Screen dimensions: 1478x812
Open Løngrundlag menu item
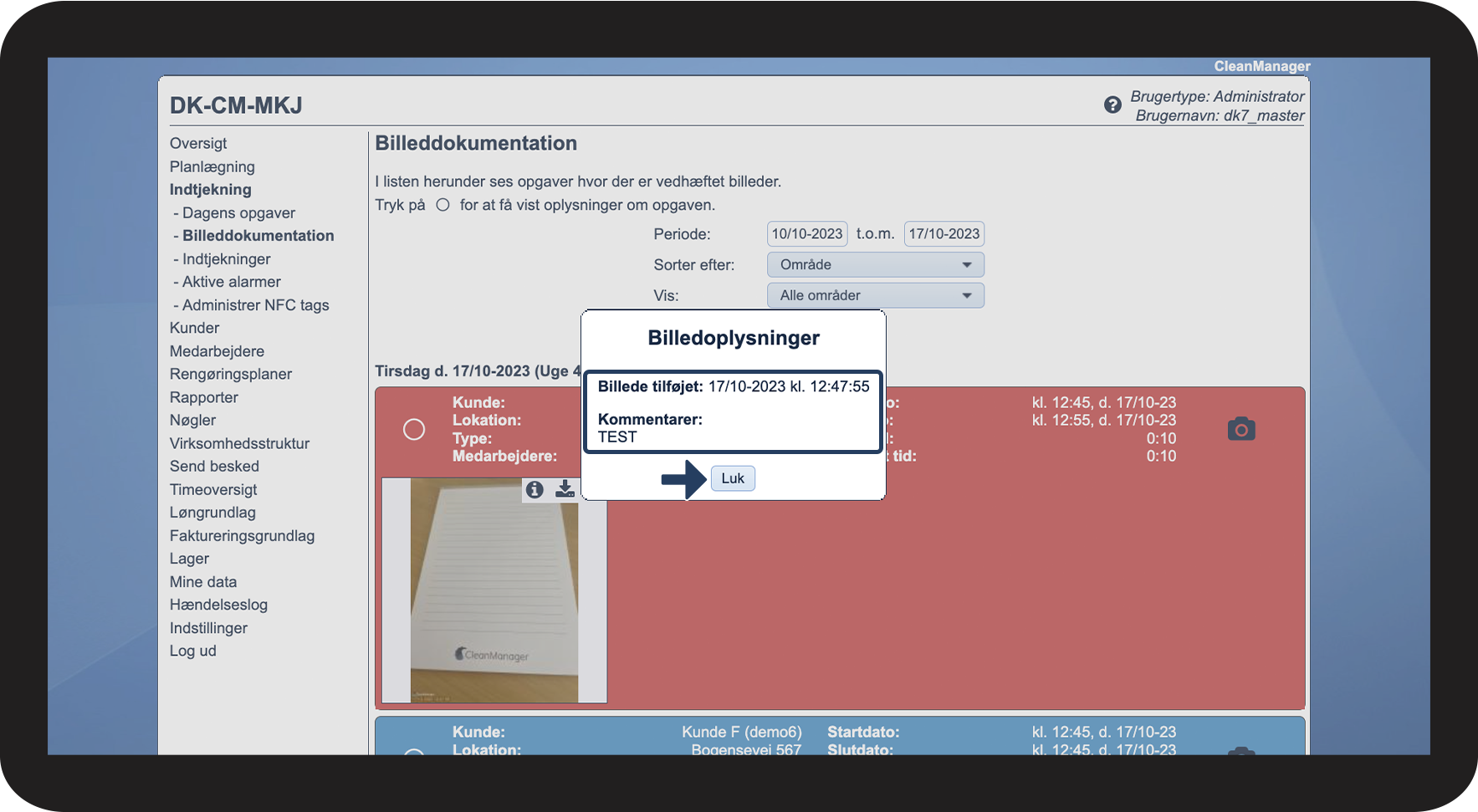click(213, 513)
